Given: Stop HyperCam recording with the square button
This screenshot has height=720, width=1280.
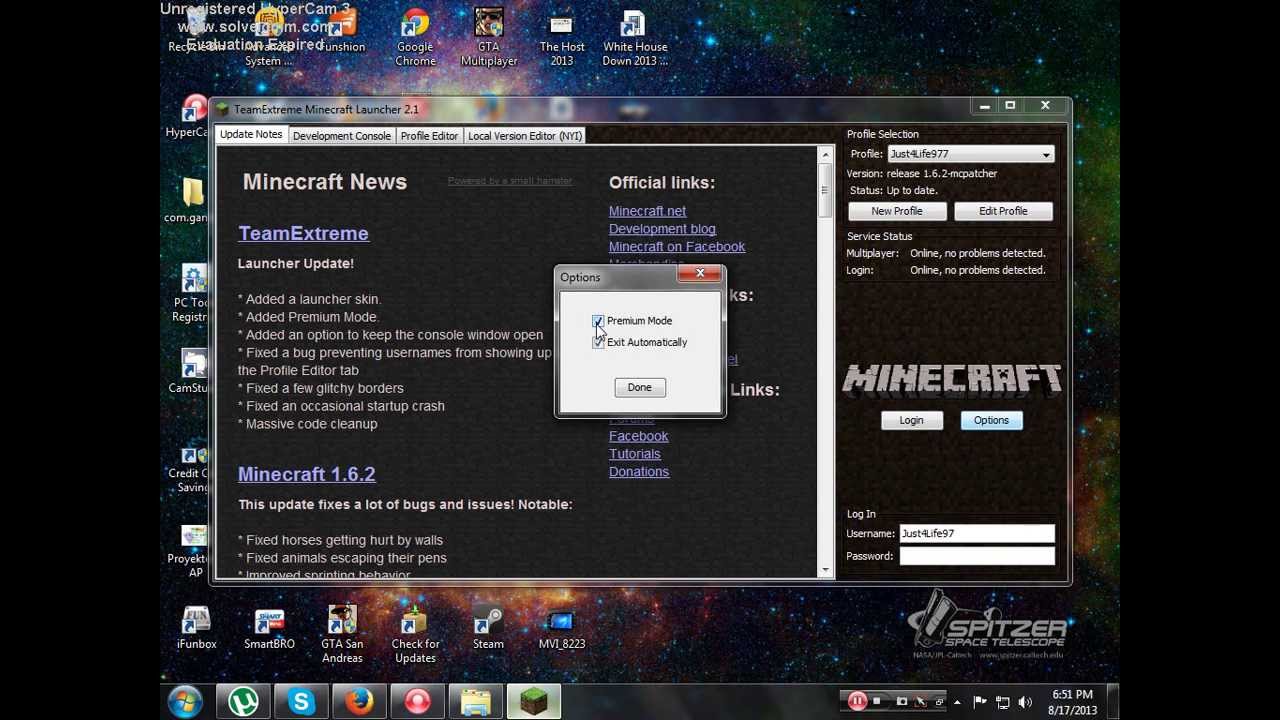Looking at the screenshot, I should coord(877,701).
